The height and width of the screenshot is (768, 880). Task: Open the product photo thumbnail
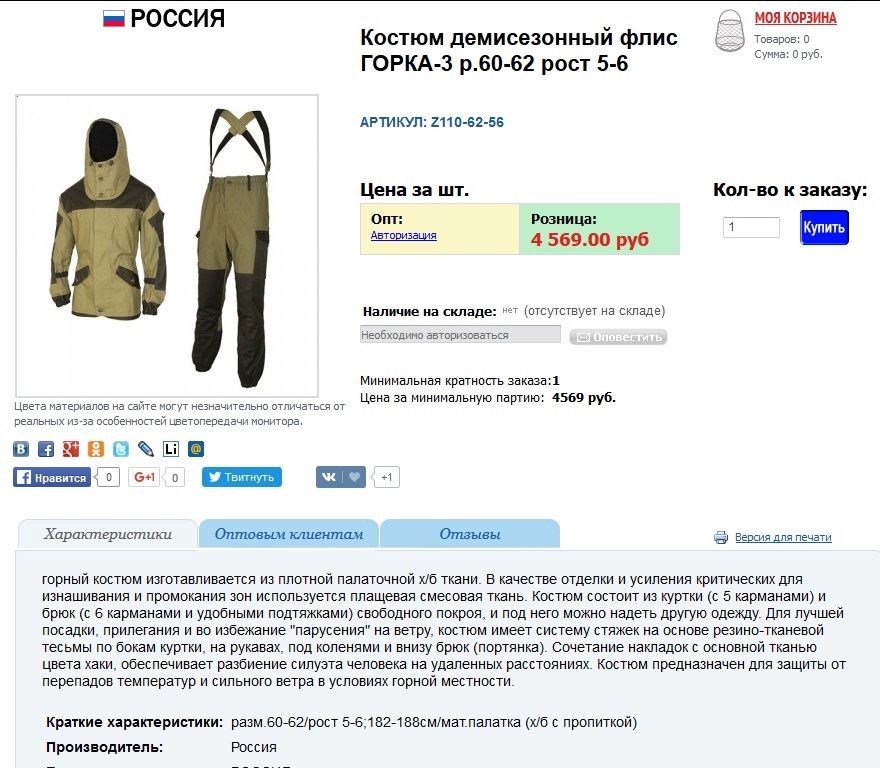coord(167,246)
